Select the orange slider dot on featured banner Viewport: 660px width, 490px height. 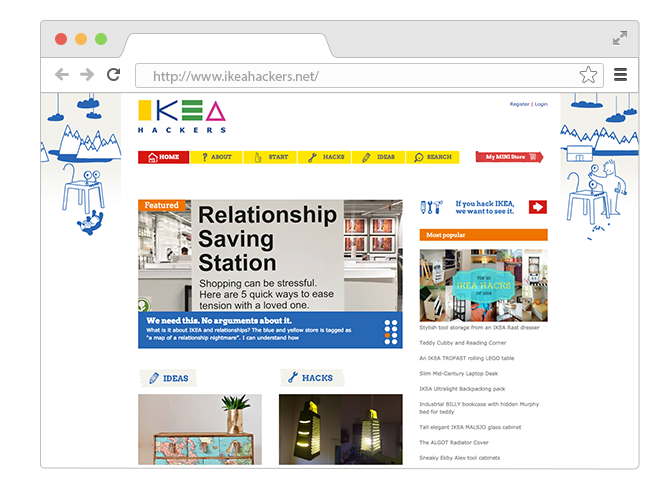pyautogui.click(x=387, y=336)
